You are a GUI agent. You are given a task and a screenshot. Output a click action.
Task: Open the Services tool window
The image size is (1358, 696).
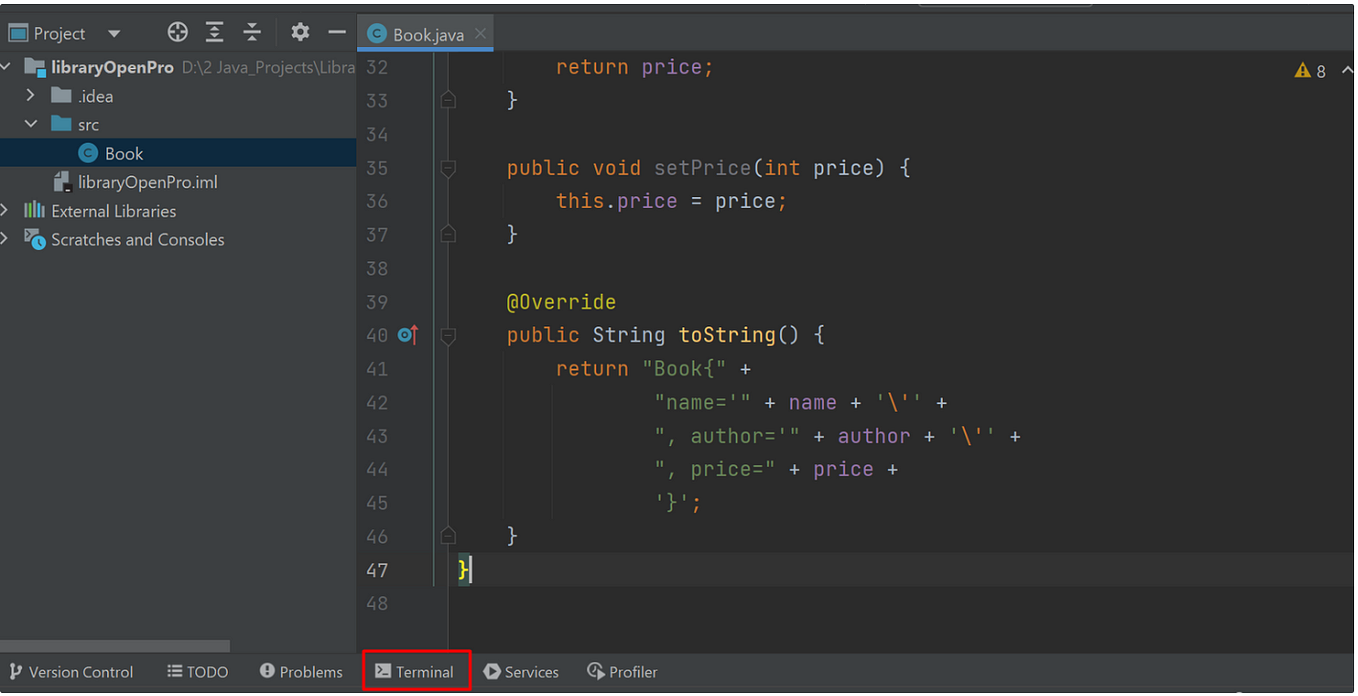[x=521, y=671]
